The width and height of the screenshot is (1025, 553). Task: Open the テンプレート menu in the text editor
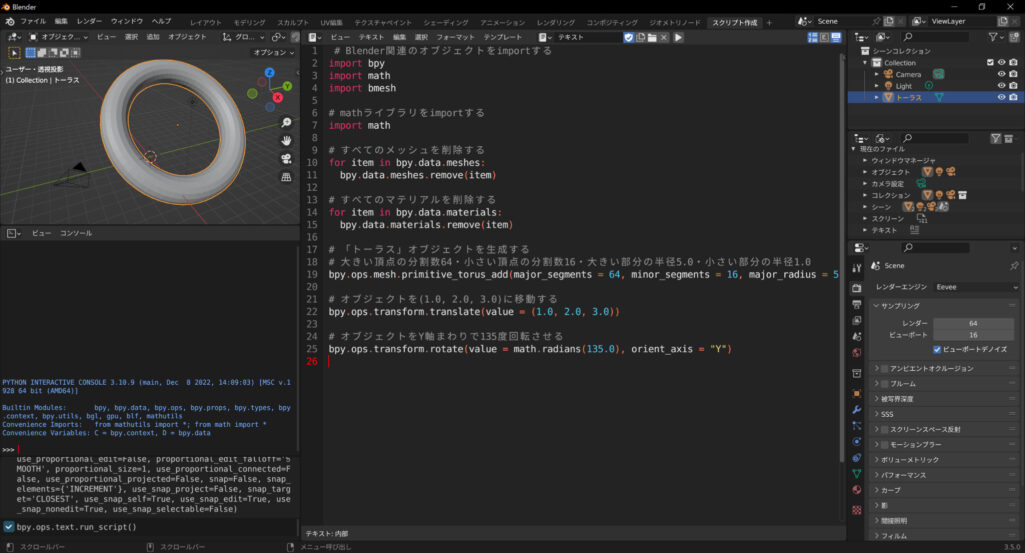tap(503, 37)
